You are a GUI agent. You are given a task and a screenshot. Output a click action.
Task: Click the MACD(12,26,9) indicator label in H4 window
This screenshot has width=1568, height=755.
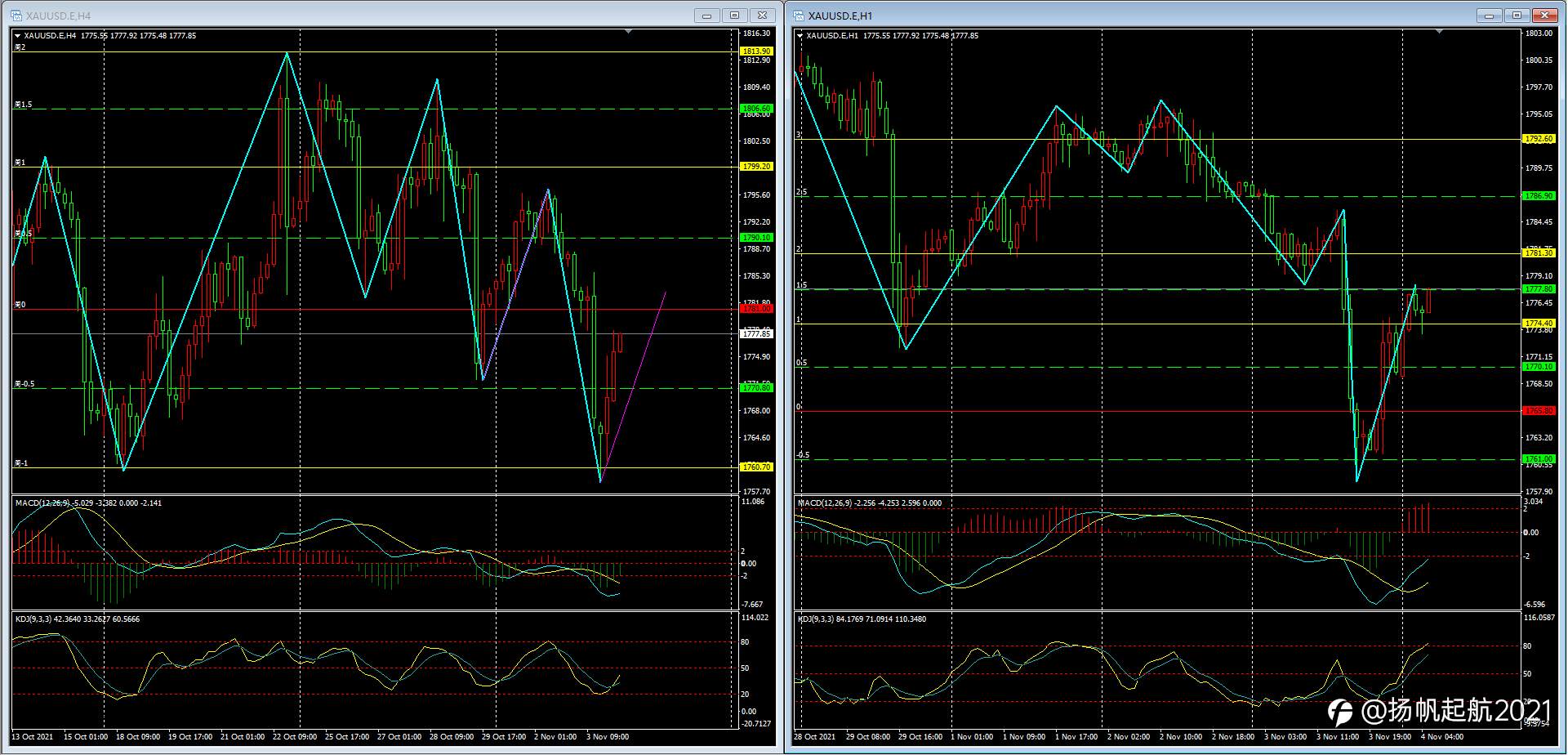coord(43,503)
